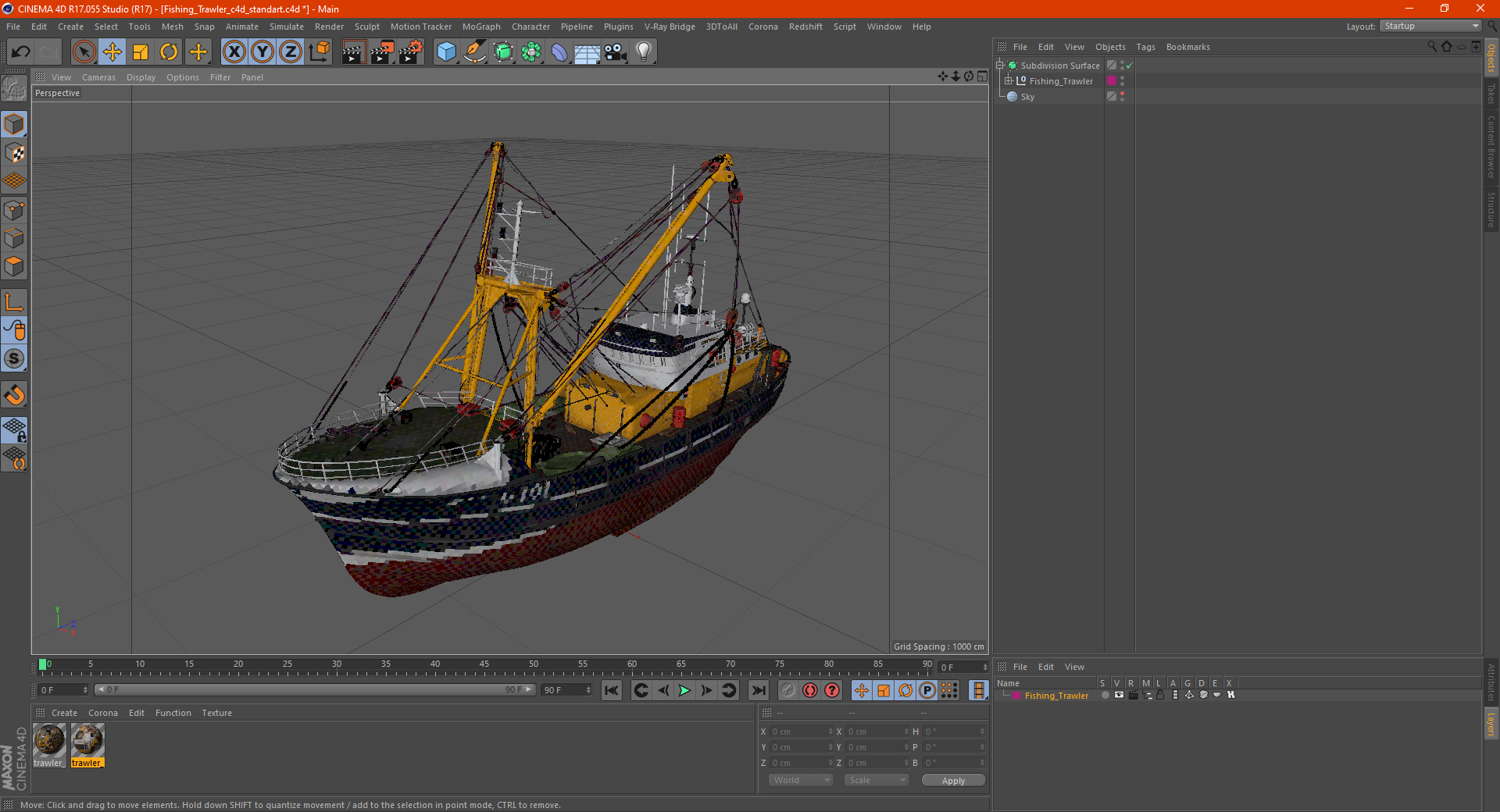Toggle Layers panel Solo column for Fishing_Trawler
Image resolution: width=1500 pixels, height=812 pixels.
pos(1105,695)
